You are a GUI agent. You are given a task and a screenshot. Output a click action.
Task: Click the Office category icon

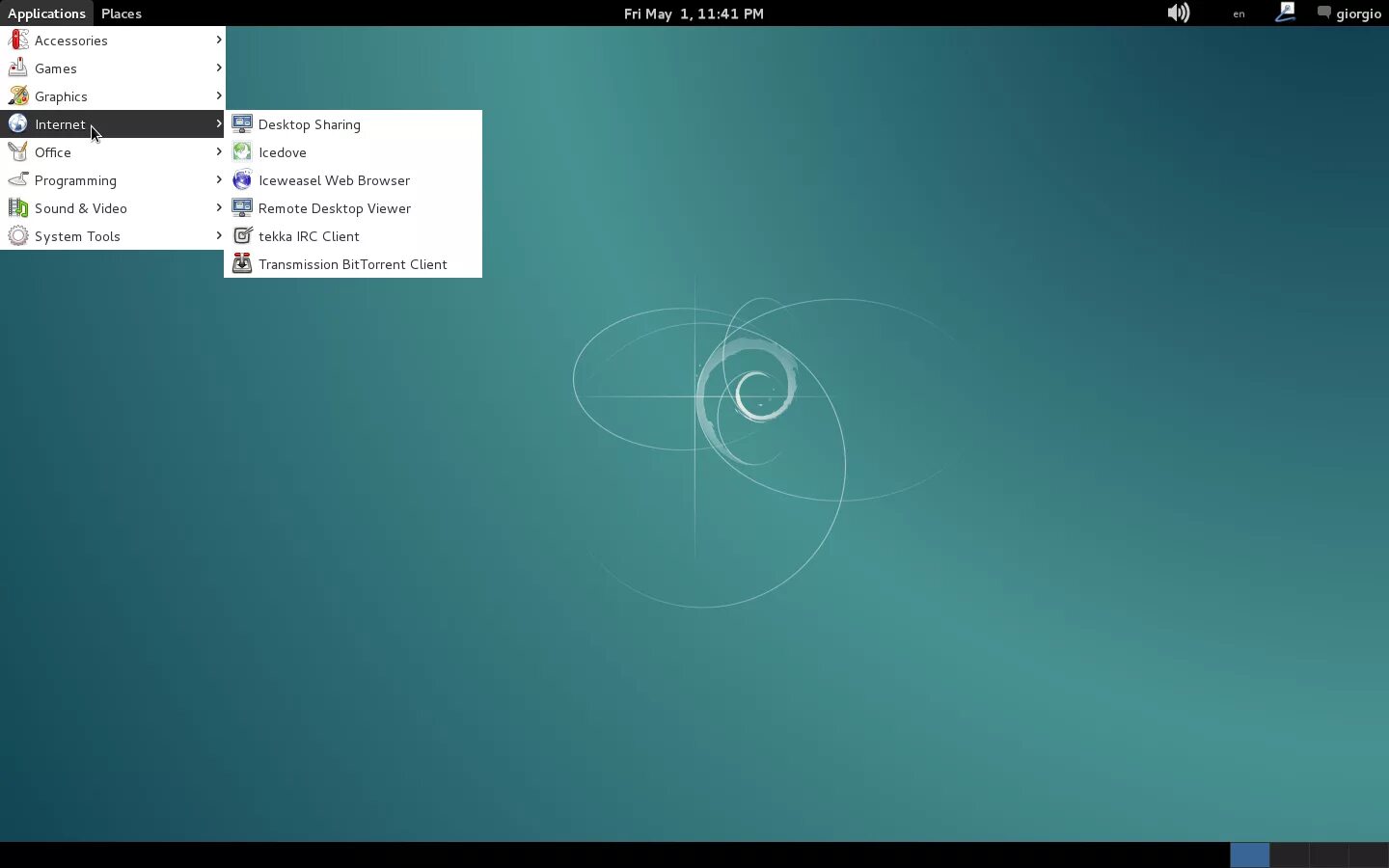point(18,151)
